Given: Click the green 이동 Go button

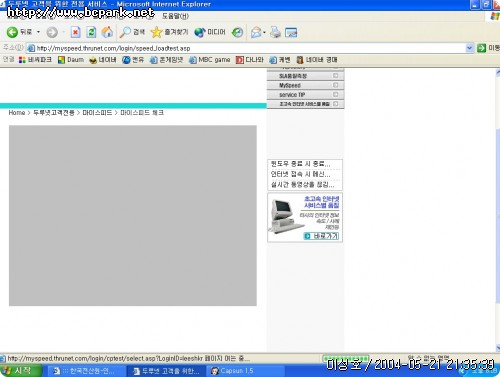Looking at the screenshot, I should pyautogui.click(x=488, y=48).
